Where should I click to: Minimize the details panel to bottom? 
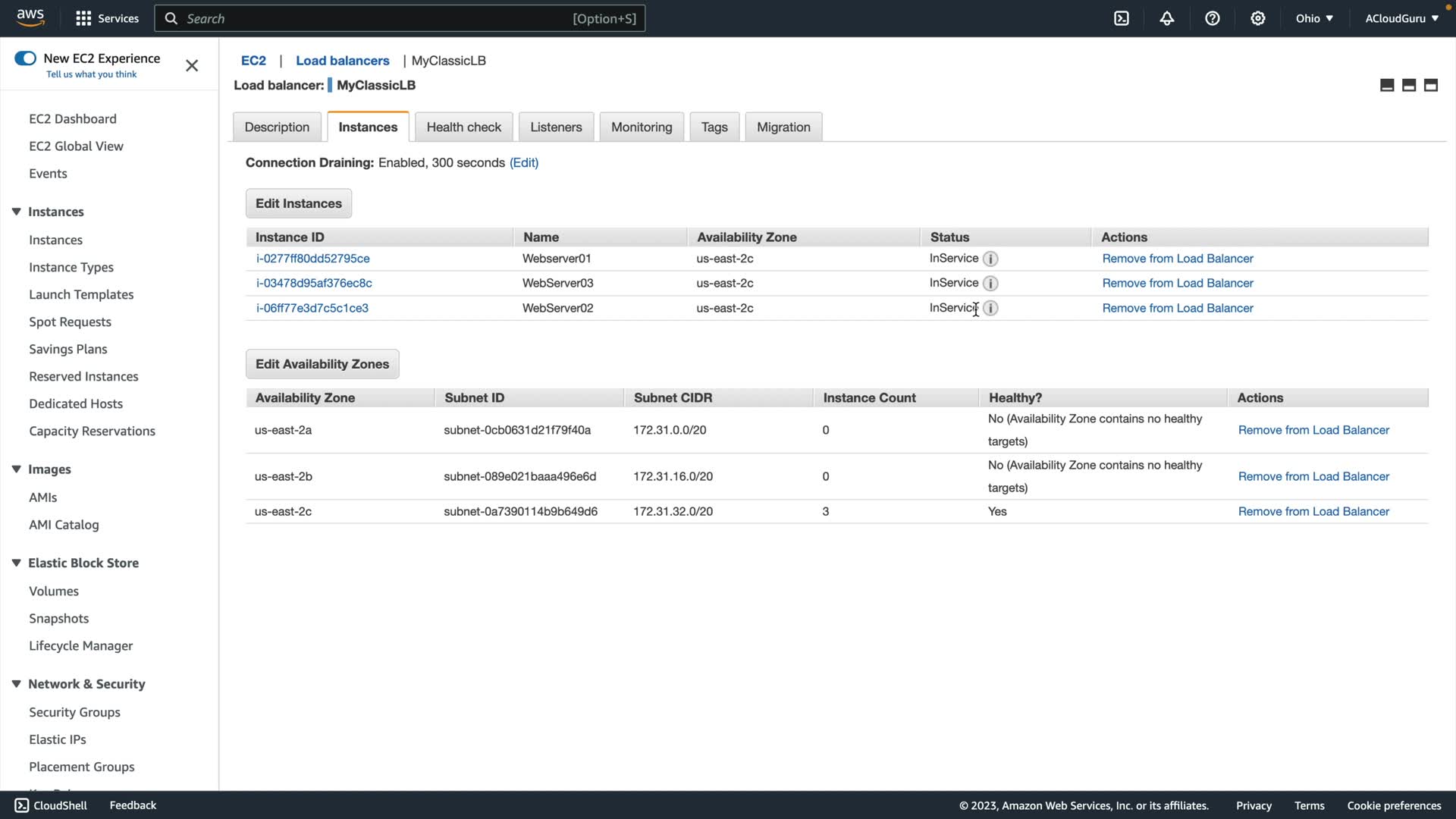click(x=1387, y=85)
